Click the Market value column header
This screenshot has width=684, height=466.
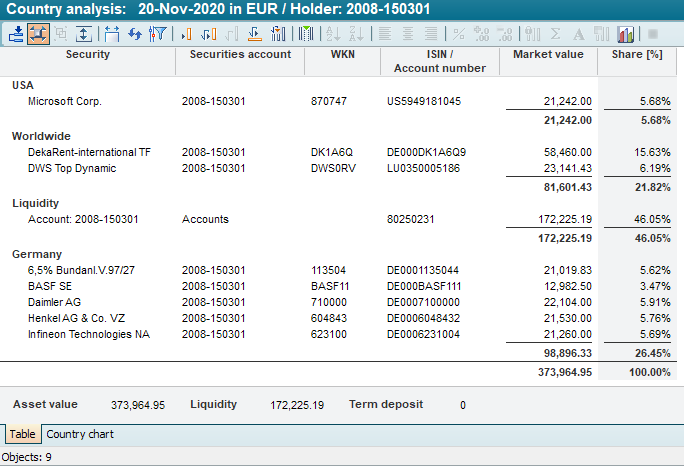pyautogui.click(x=548, y=55)
